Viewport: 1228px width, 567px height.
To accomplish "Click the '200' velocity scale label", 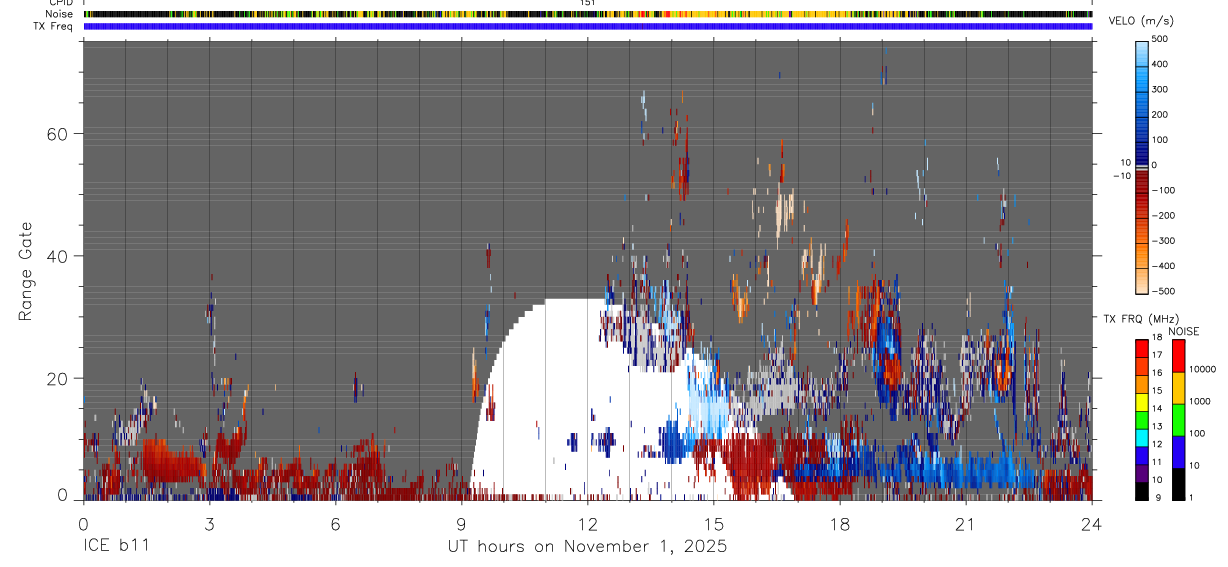I will coord(1162,114).
